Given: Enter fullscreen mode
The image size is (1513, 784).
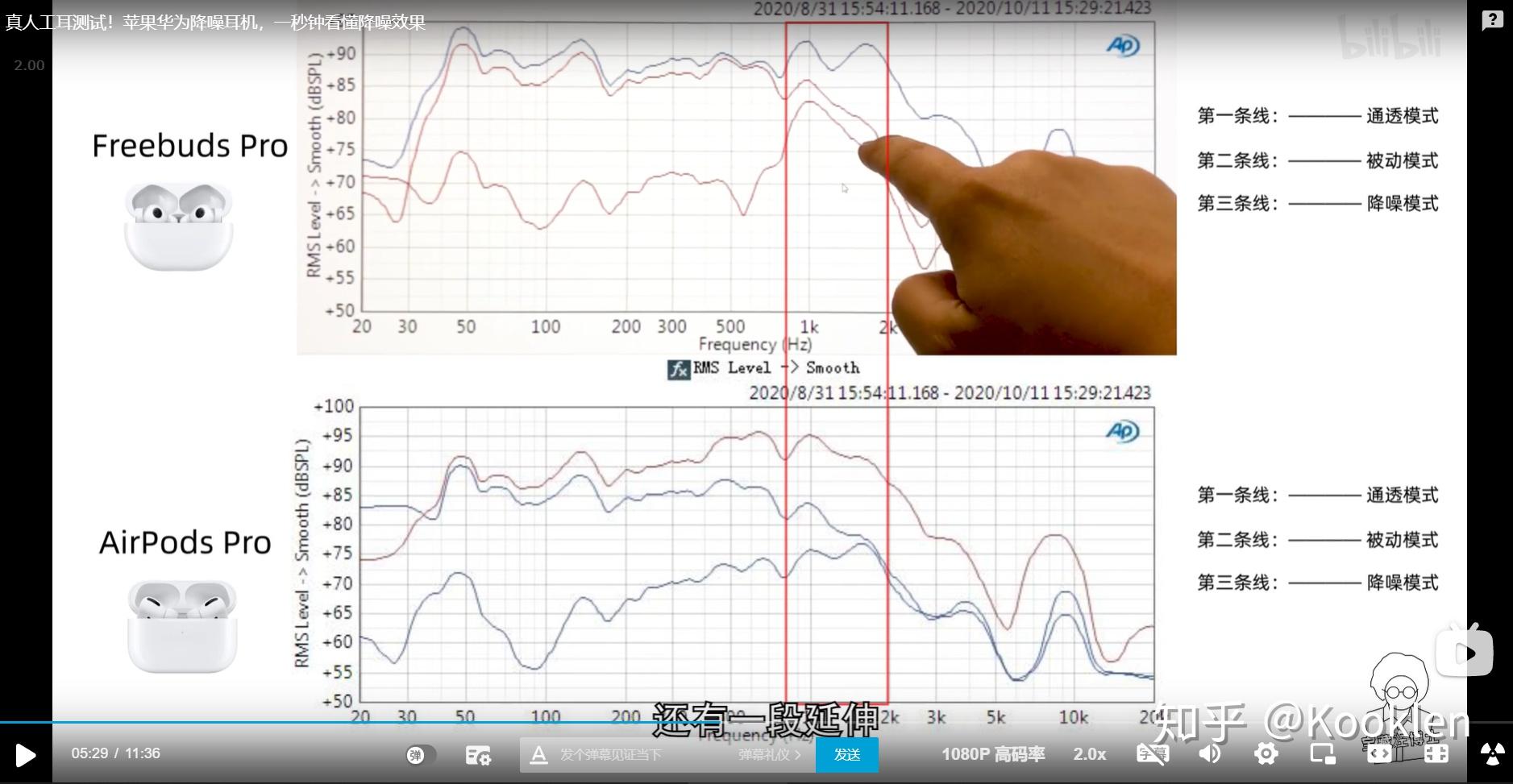Looking at the screenshot, I should (x=1436, y=754).
